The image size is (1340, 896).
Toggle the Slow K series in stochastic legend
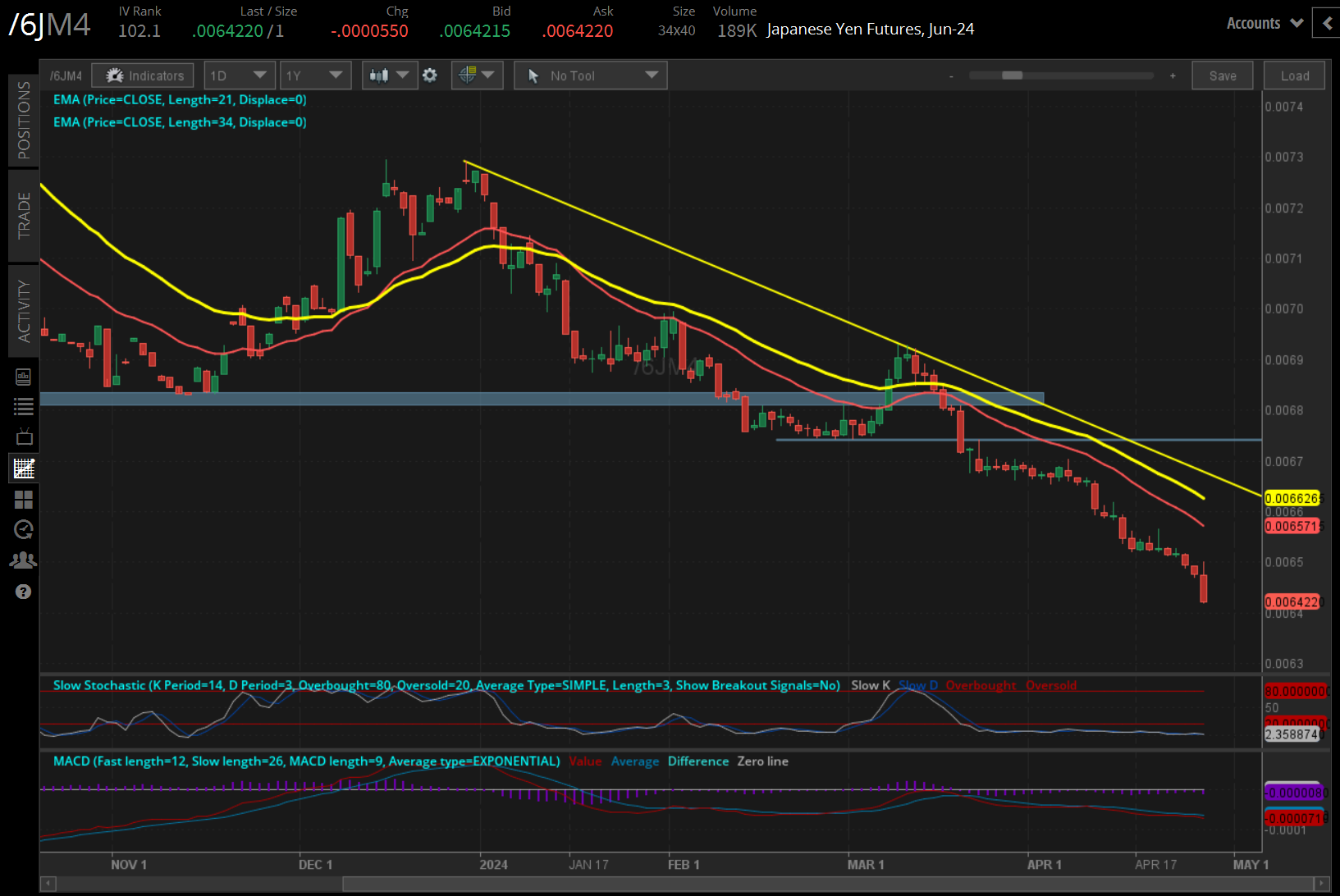click(x=870, y=685)
